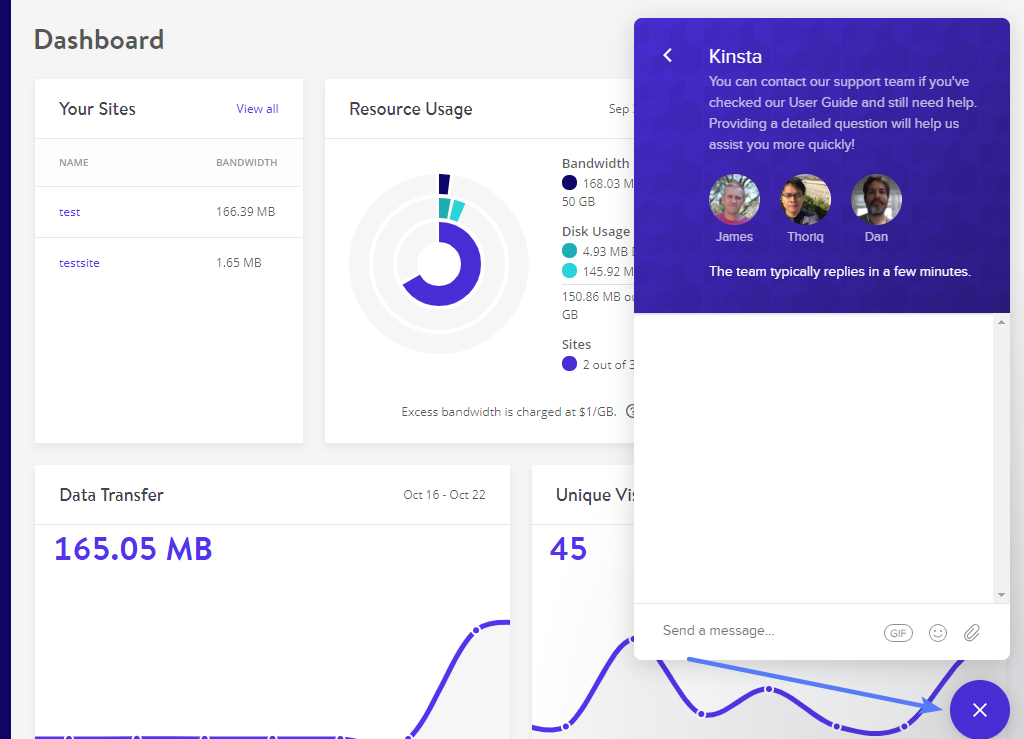Click the purple Sites legend swatch
1024x739 pixels.
569,364
